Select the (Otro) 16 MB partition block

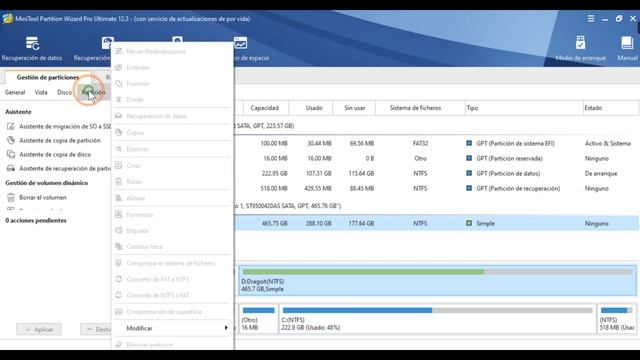tap(258, 318)
